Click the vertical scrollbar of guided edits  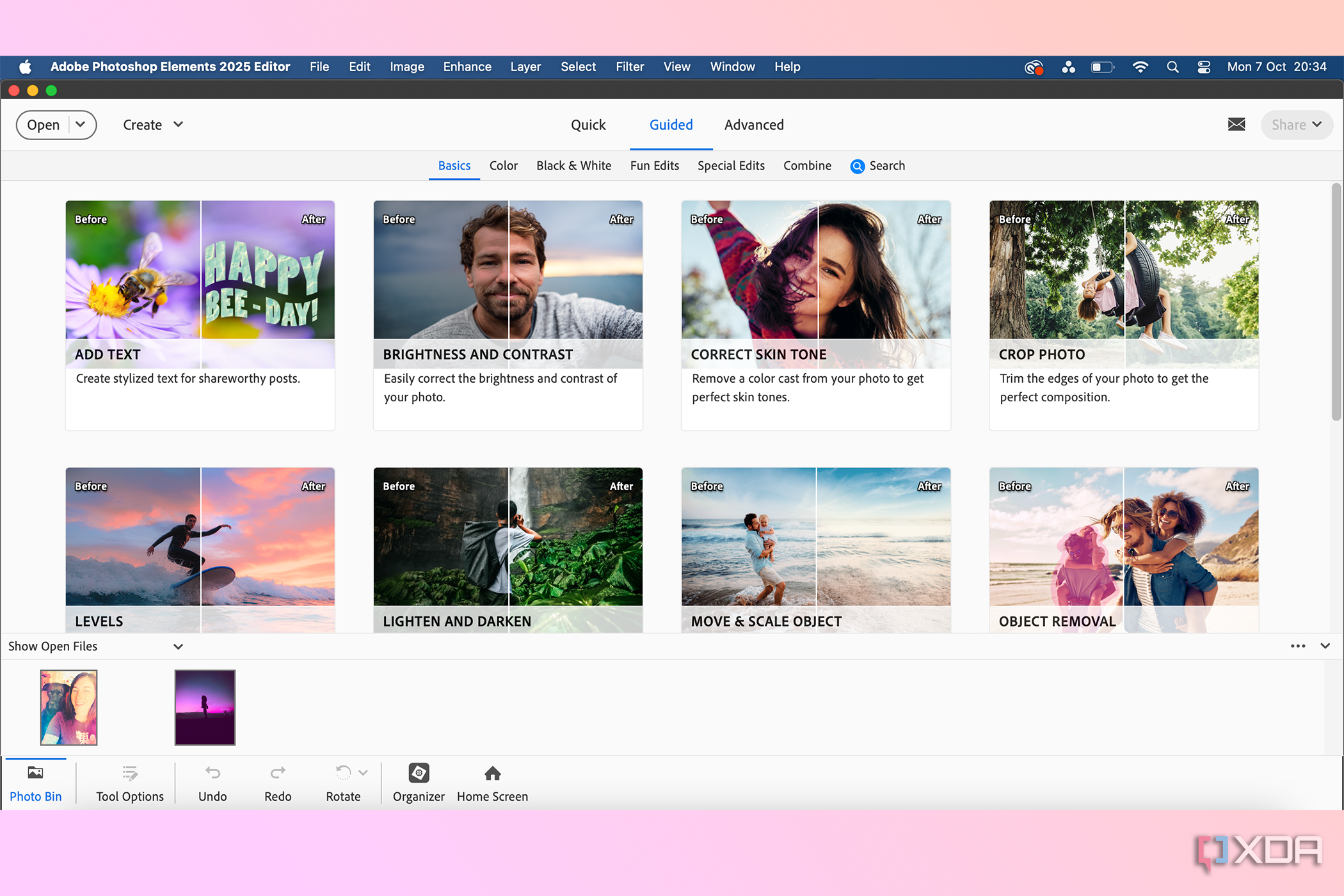(x=1336, y=302)
